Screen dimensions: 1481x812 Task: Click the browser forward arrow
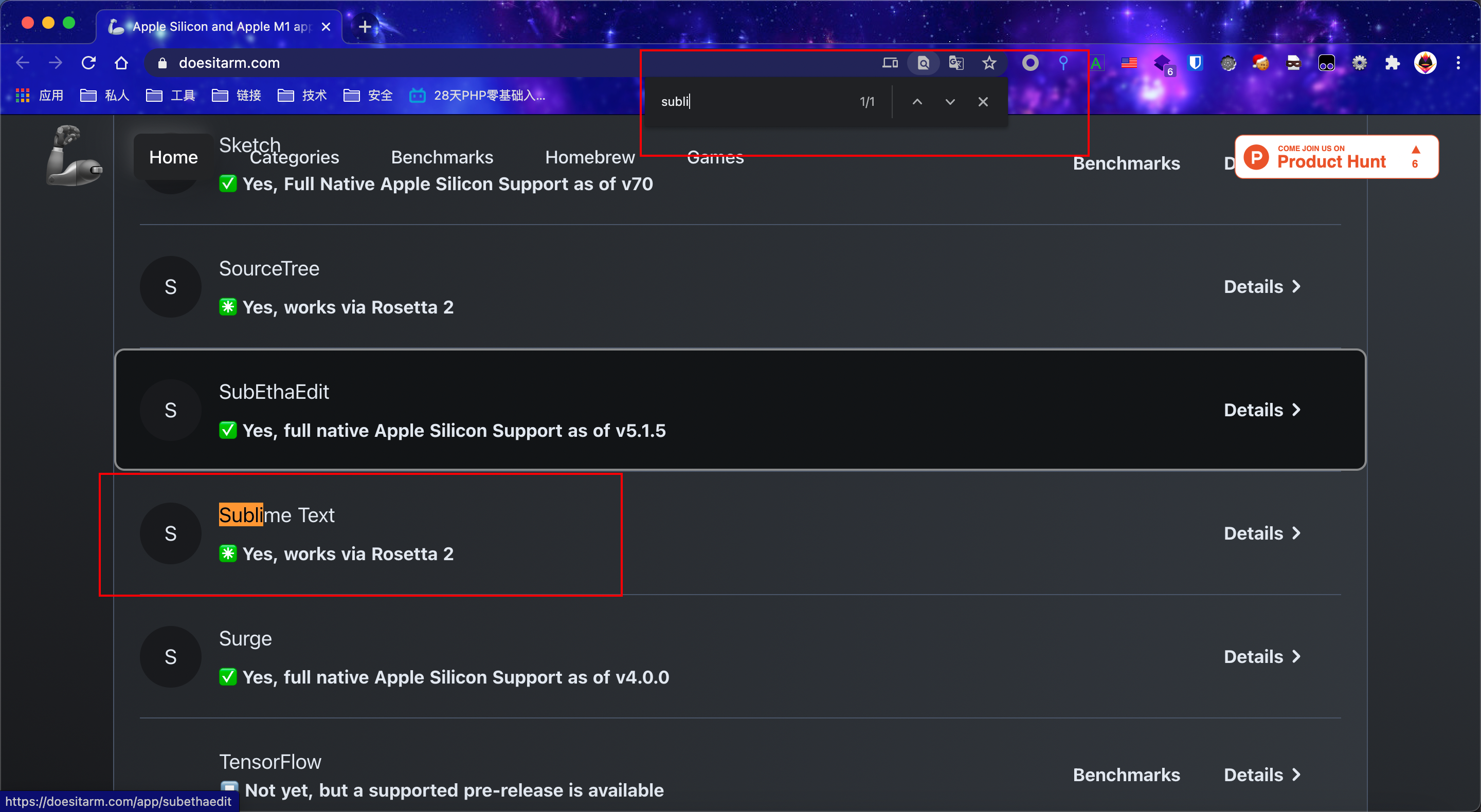55,63
